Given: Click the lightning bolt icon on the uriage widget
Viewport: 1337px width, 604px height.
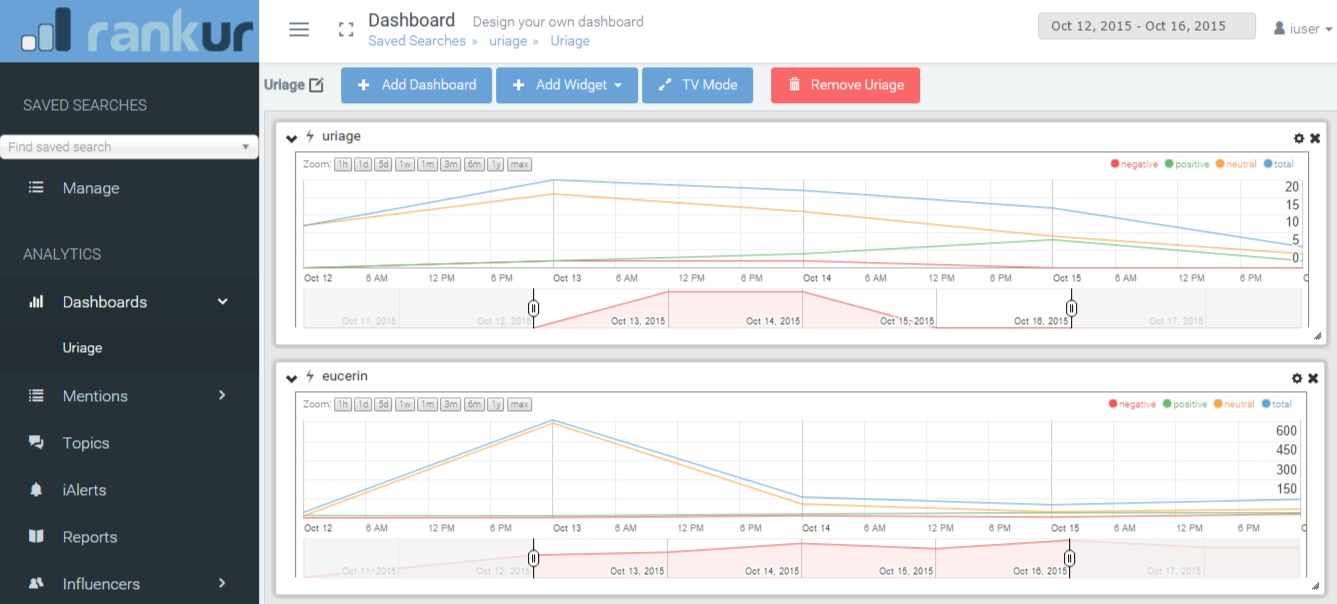Looking at the screenshot, I should (x=310, y=136).
